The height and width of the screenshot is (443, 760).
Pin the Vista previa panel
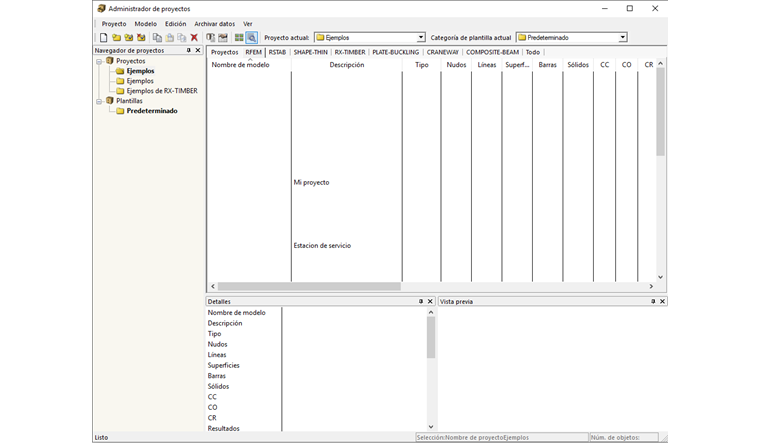tap(653, 301)
